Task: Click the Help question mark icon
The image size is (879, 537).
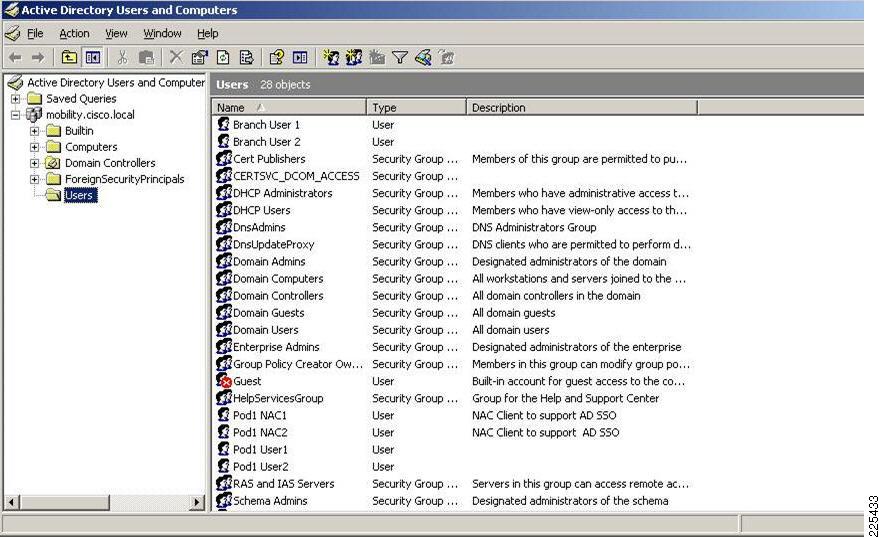Action: point(276,57)
